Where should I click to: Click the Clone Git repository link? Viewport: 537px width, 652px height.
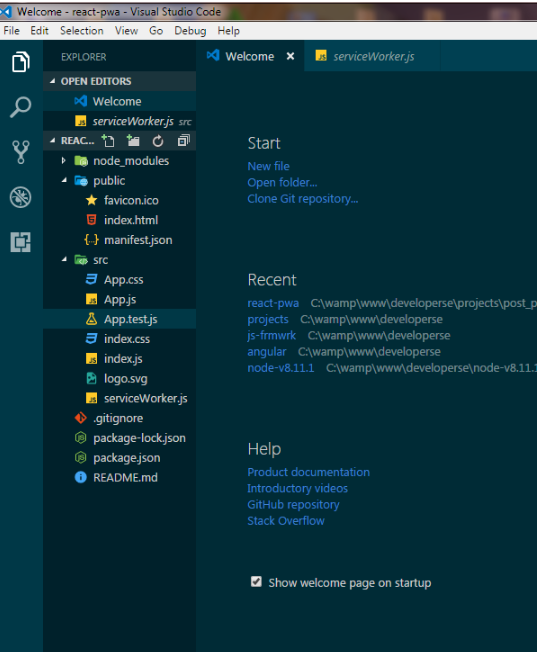[302, 199]
